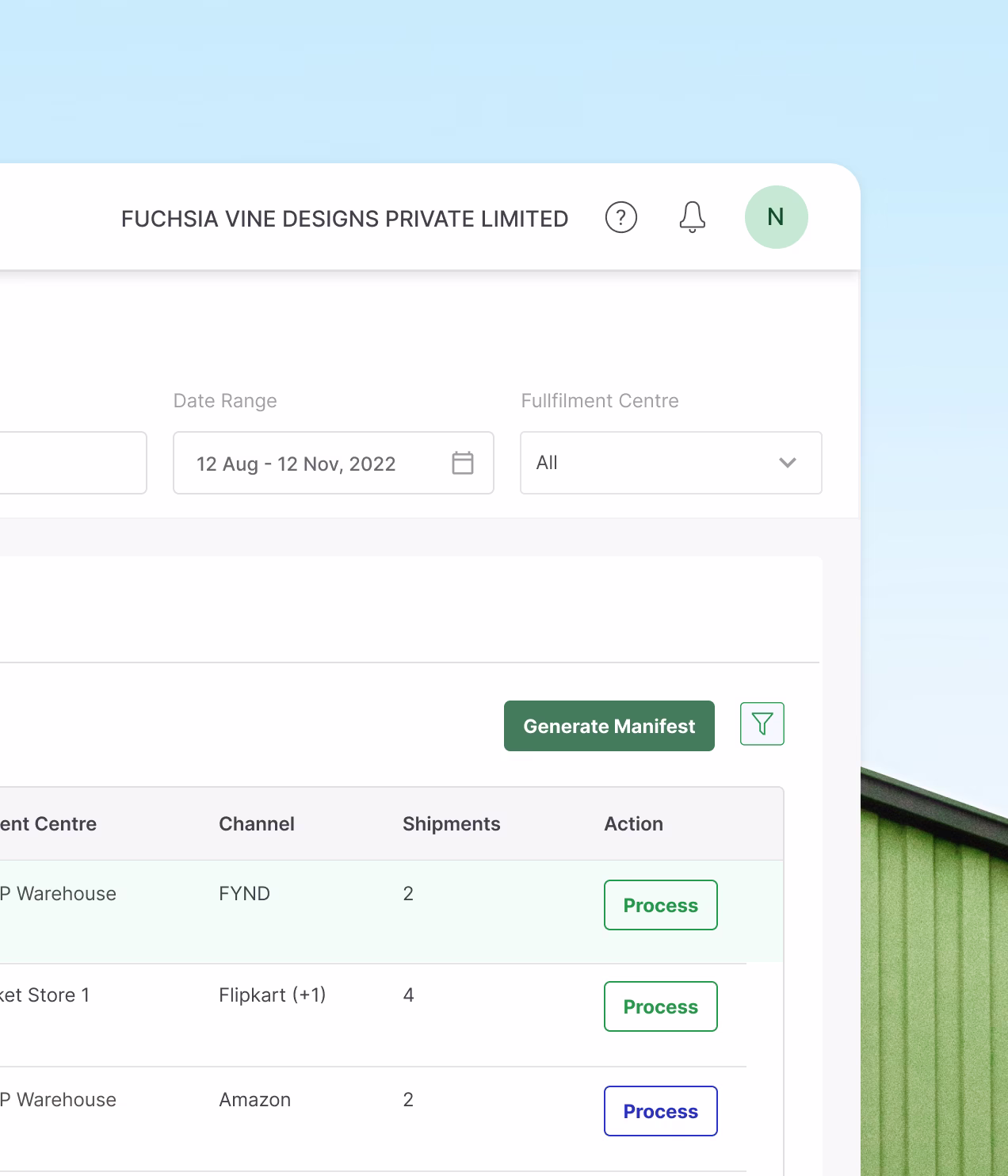Click the notification bell icon

pos(692,217)
